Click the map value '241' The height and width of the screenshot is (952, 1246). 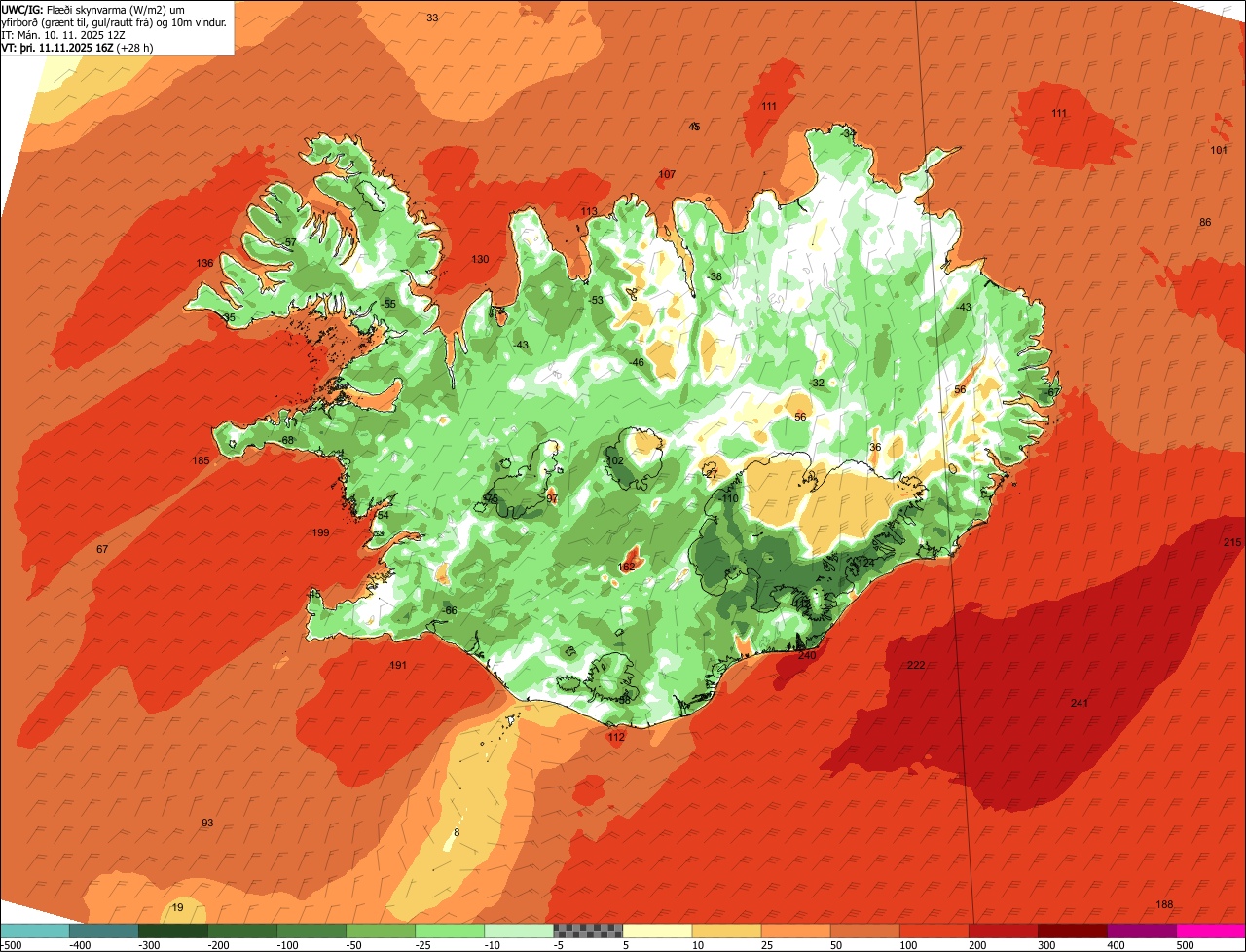1080,703
